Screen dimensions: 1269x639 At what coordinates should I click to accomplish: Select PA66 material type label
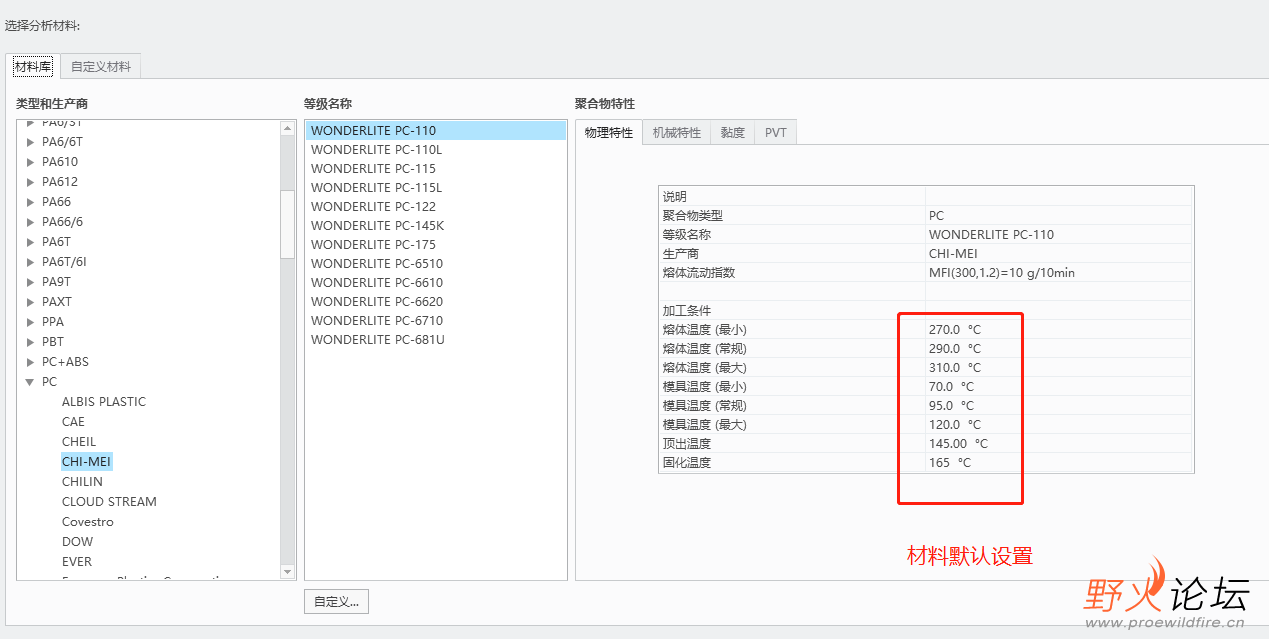tap(57, 202)
